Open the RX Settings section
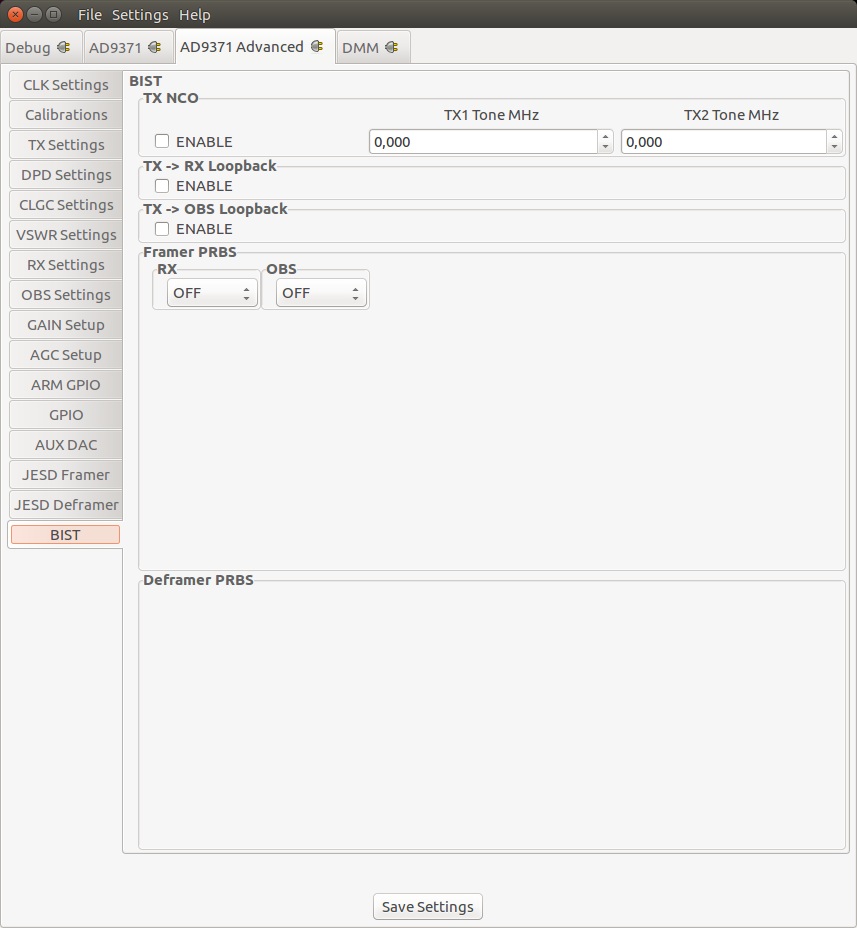Image resolution: width=857 pixels, height=928 pixels. [65, 265]
